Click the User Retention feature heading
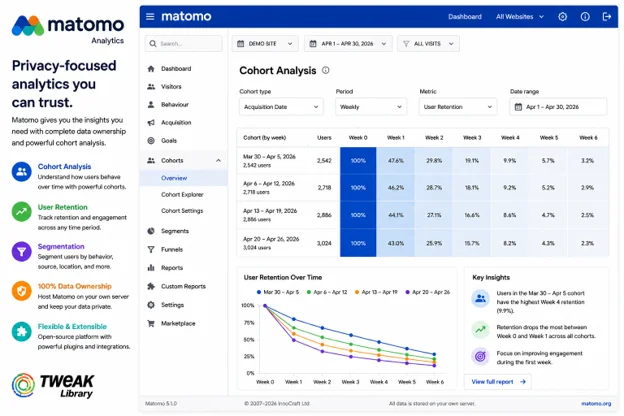Viewport: 624px width, 416px height. 62,207
